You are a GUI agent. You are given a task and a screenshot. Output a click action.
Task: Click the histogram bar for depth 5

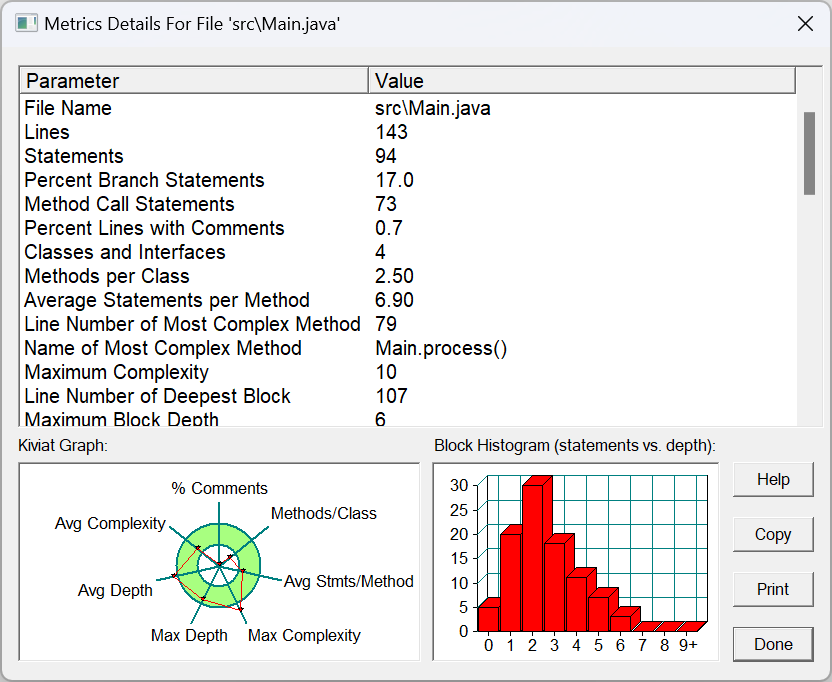click(599, 614)
